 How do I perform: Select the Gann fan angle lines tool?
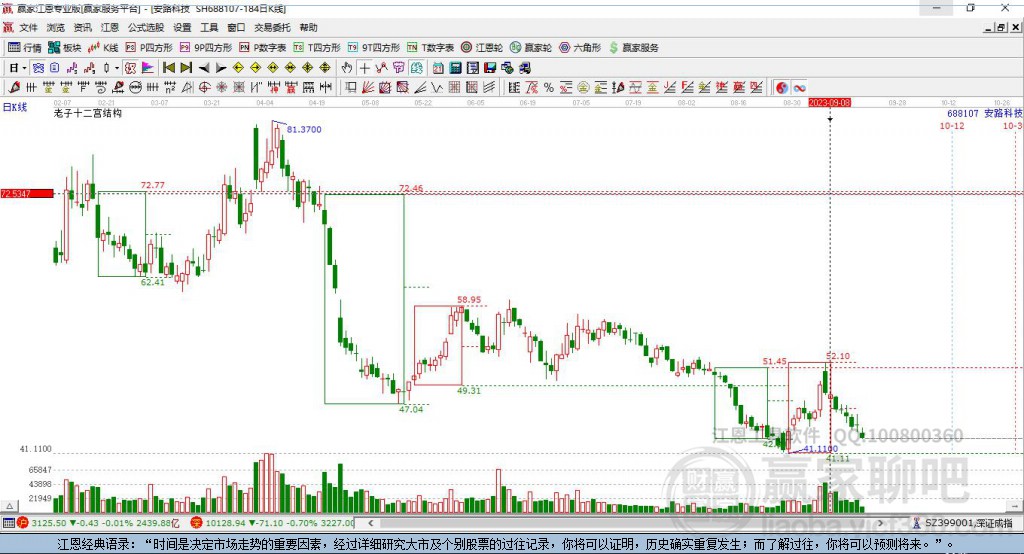coord(368,88)
